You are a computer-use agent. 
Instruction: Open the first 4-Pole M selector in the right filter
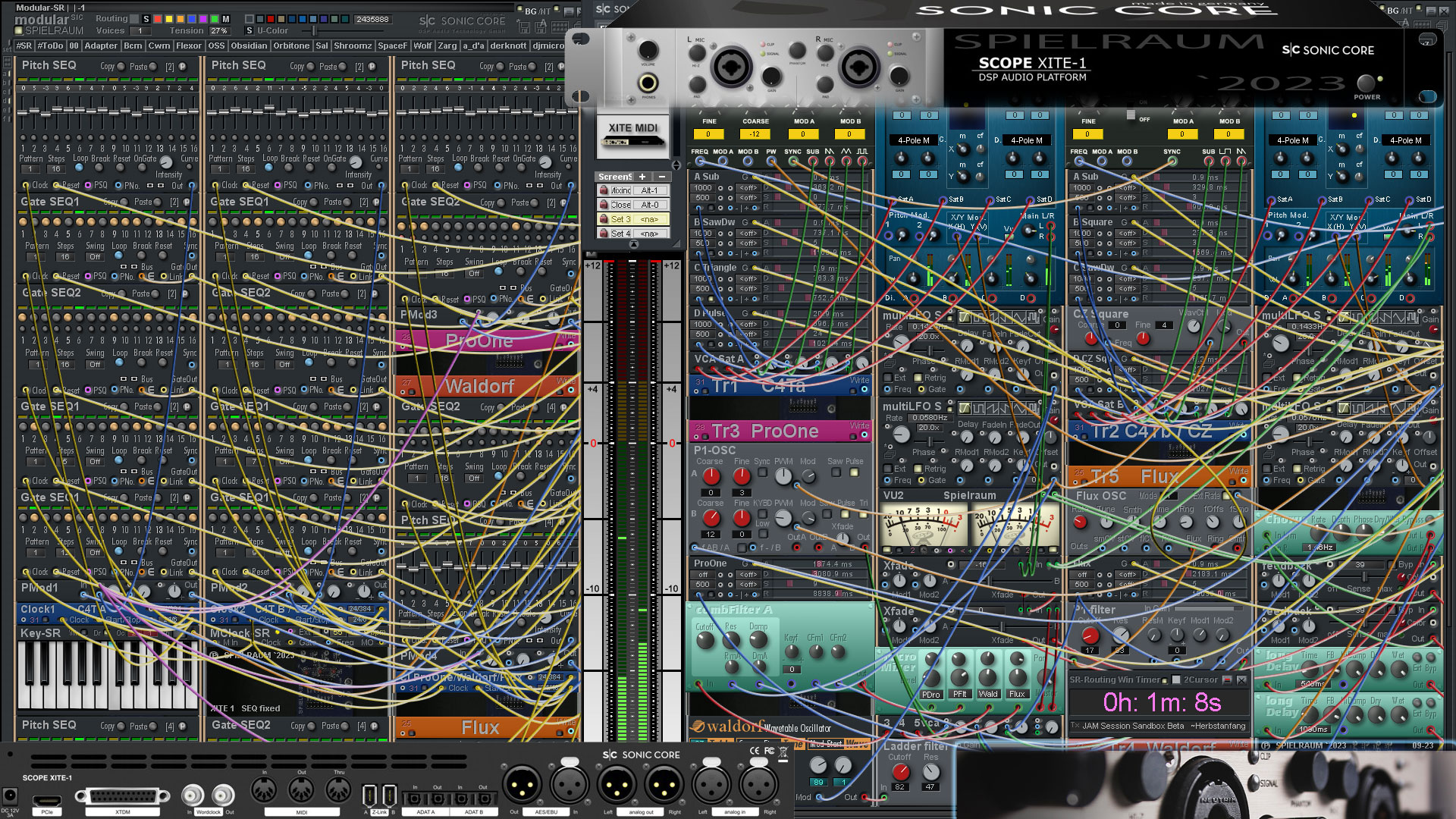(1293, 140)
